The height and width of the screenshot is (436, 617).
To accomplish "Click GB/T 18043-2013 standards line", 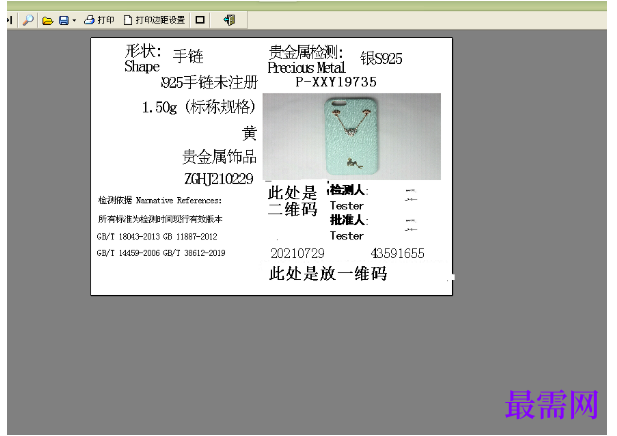I will coord(157,236).
